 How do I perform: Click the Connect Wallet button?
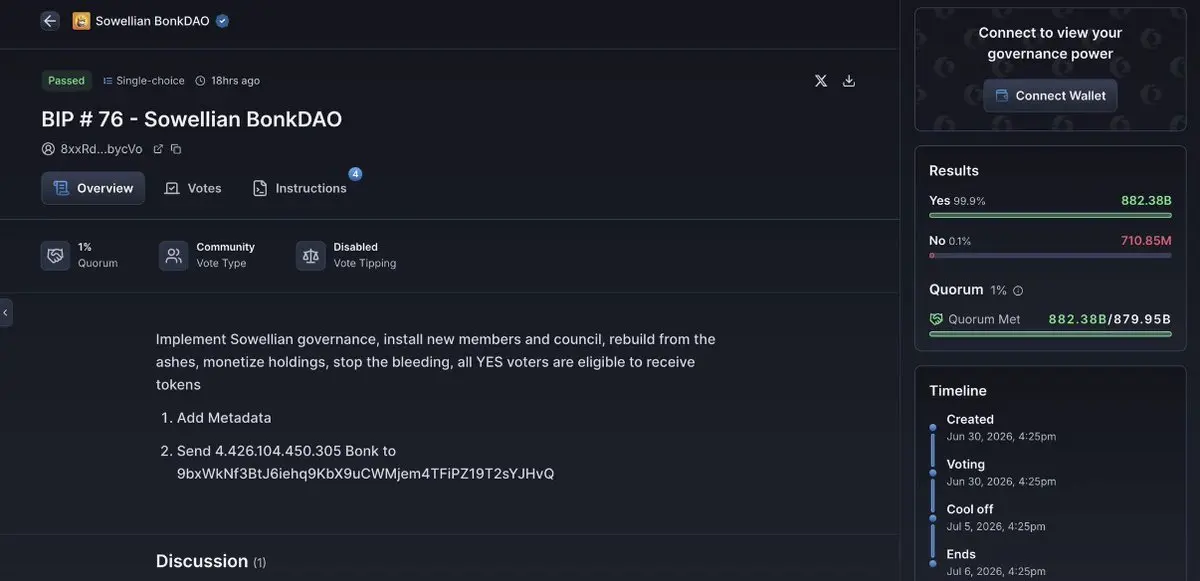[x=1050, y=96]
